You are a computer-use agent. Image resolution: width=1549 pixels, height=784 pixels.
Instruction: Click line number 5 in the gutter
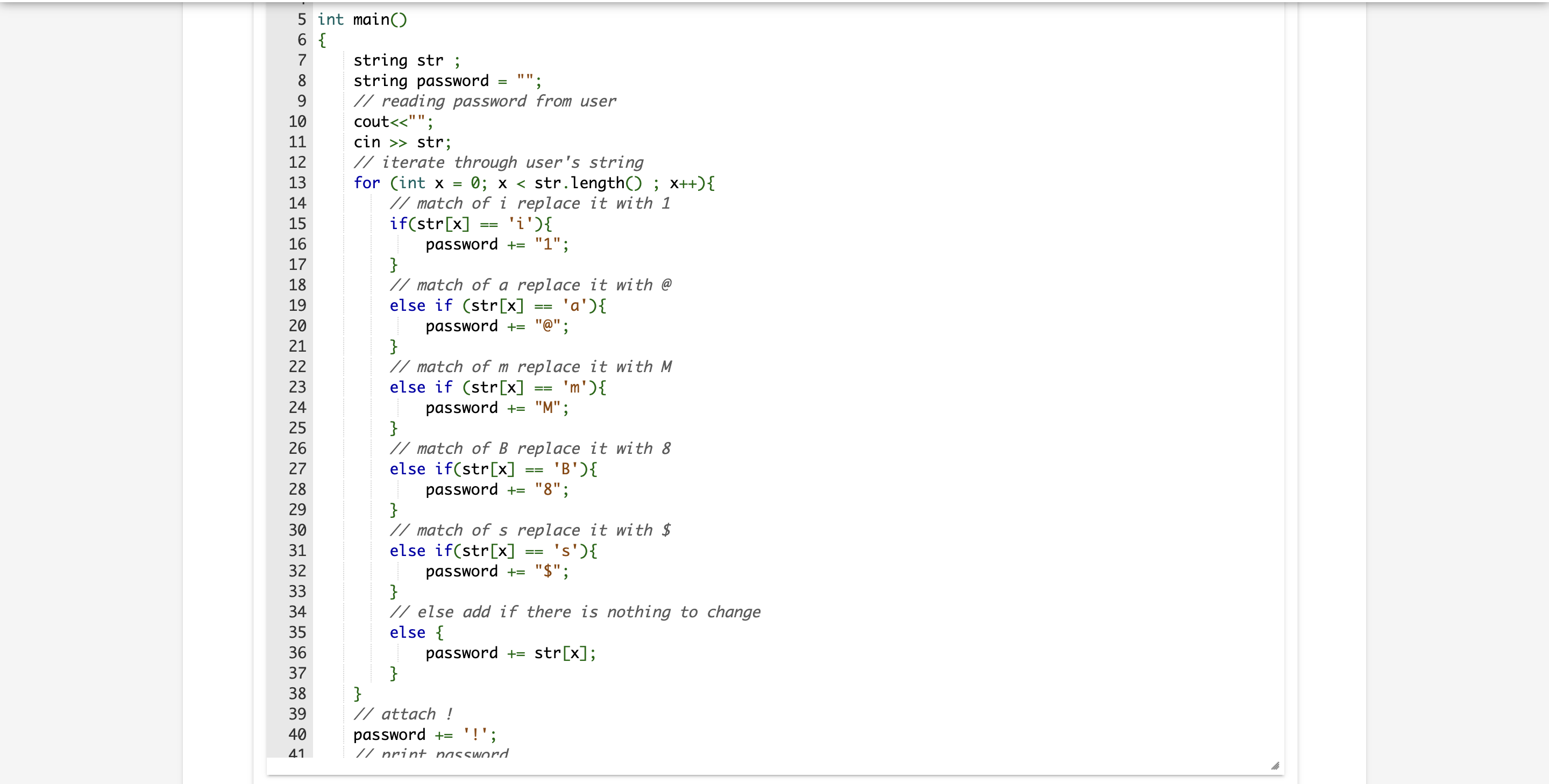point(301,19)
